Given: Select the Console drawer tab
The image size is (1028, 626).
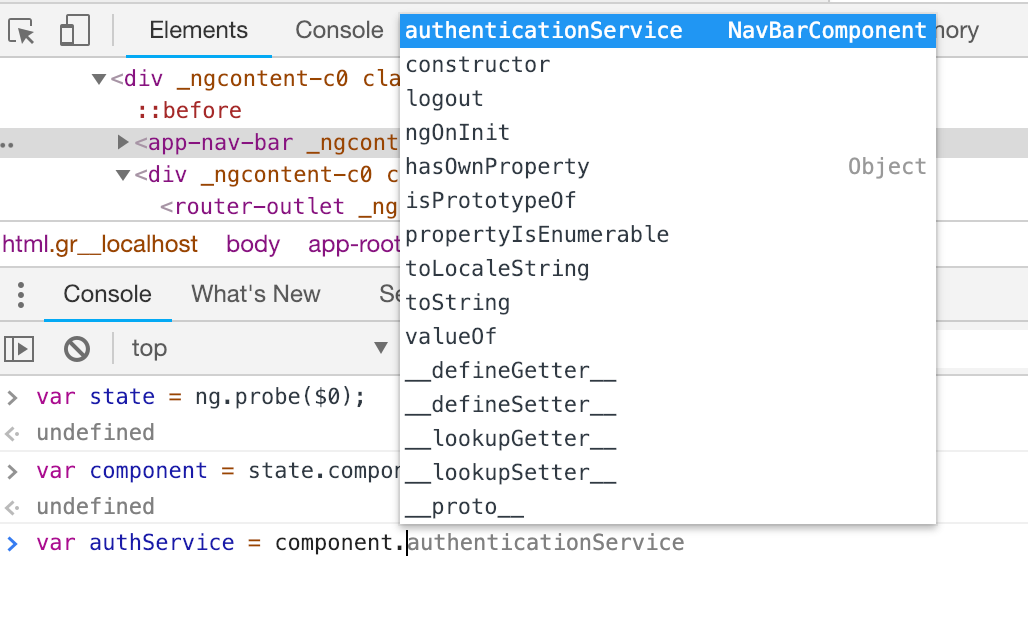Looking at the screenshot, I should click(107, 294).
